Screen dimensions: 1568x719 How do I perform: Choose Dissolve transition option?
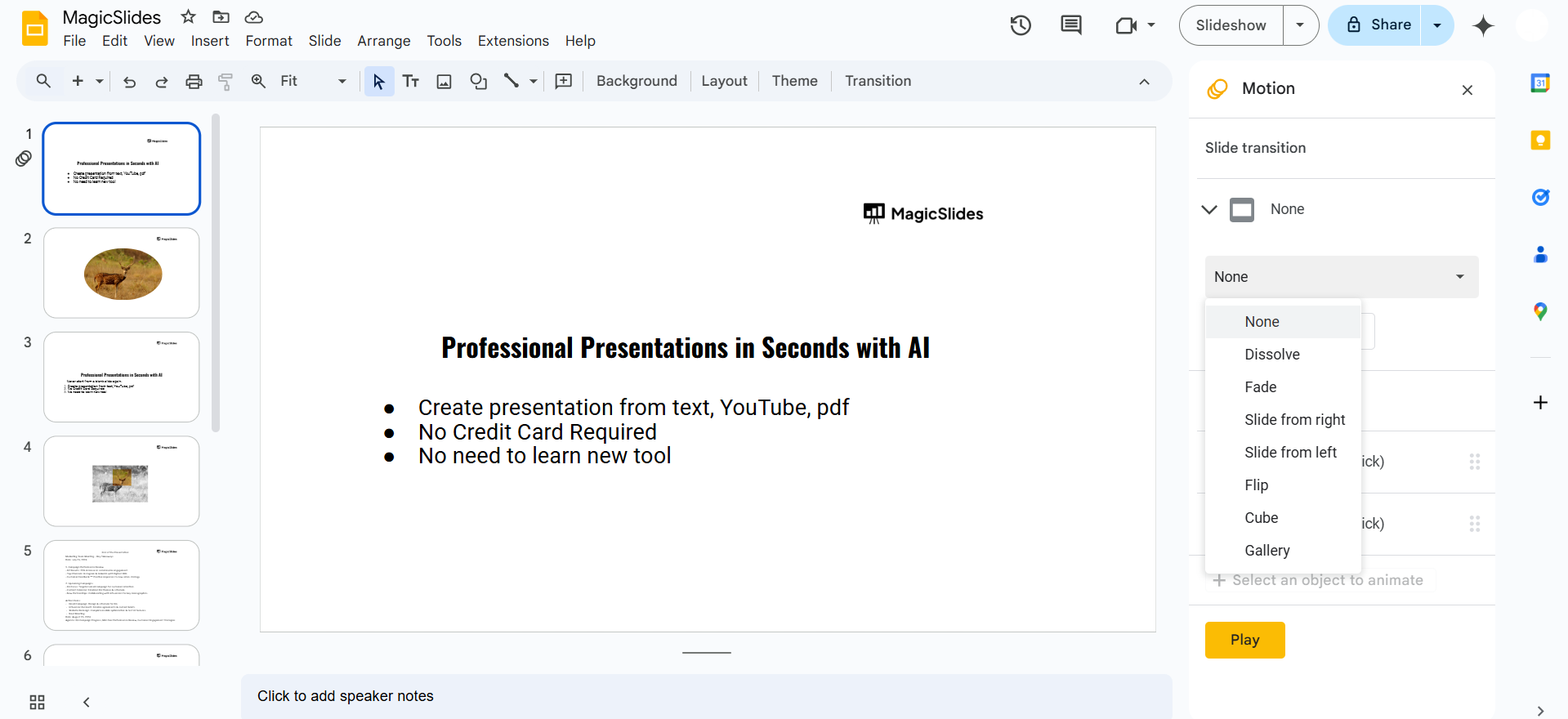pyautogui.click(x=1283, y=355)
